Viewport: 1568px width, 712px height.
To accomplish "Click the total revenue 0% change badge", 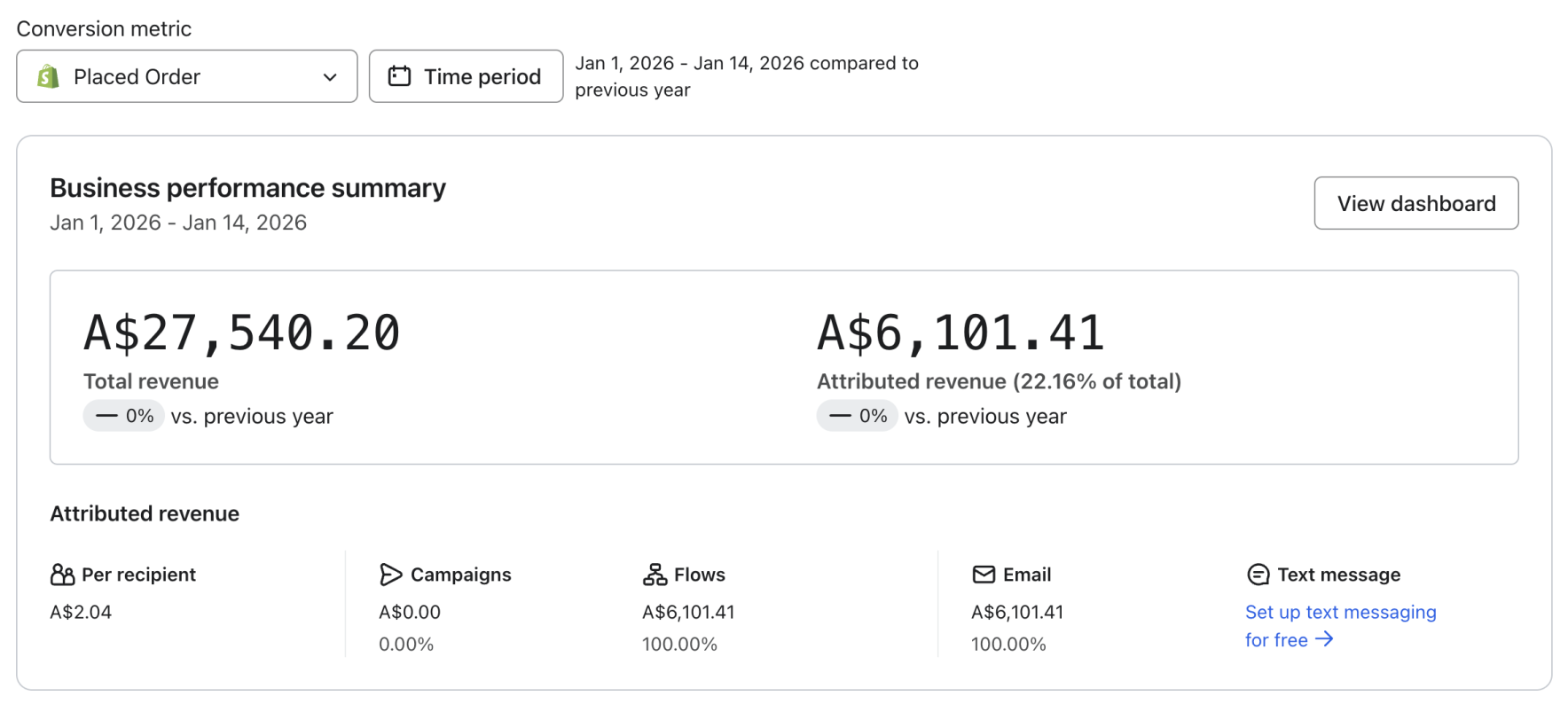I will coord(123,416).
